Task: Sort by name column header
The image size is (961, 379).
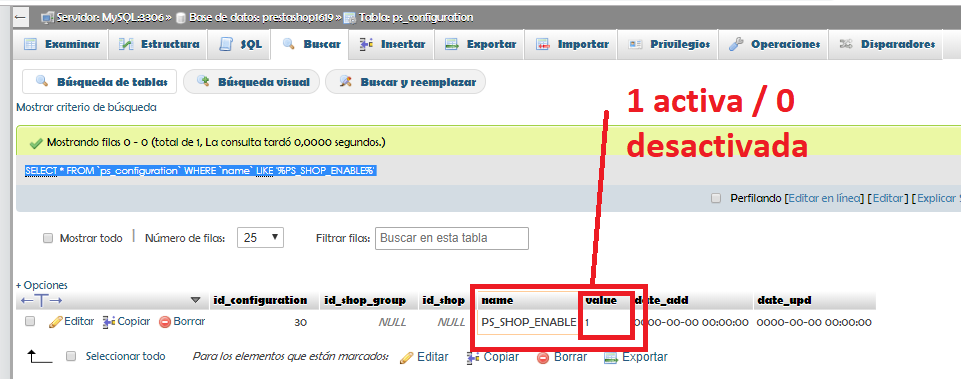Action: 497,301
